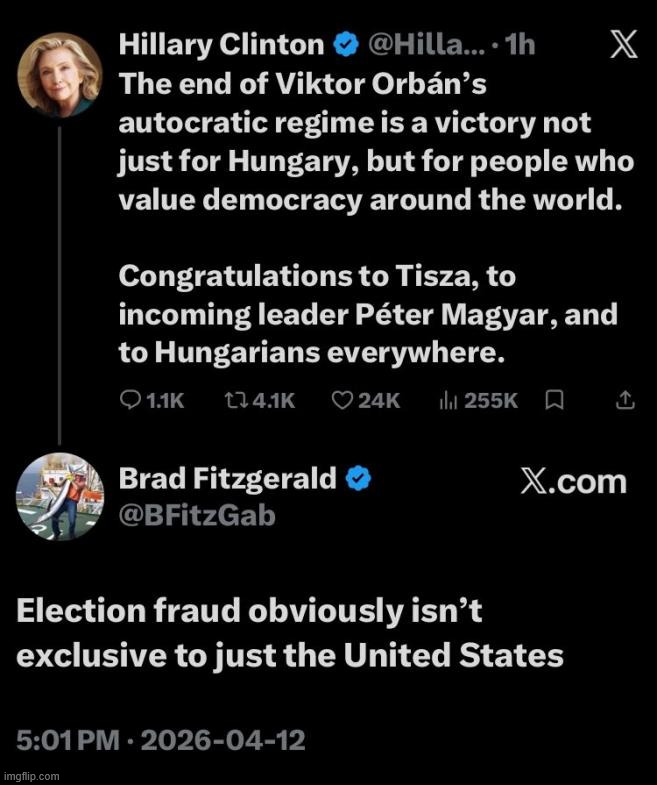Open the top tweet author's profile picture

60,75
